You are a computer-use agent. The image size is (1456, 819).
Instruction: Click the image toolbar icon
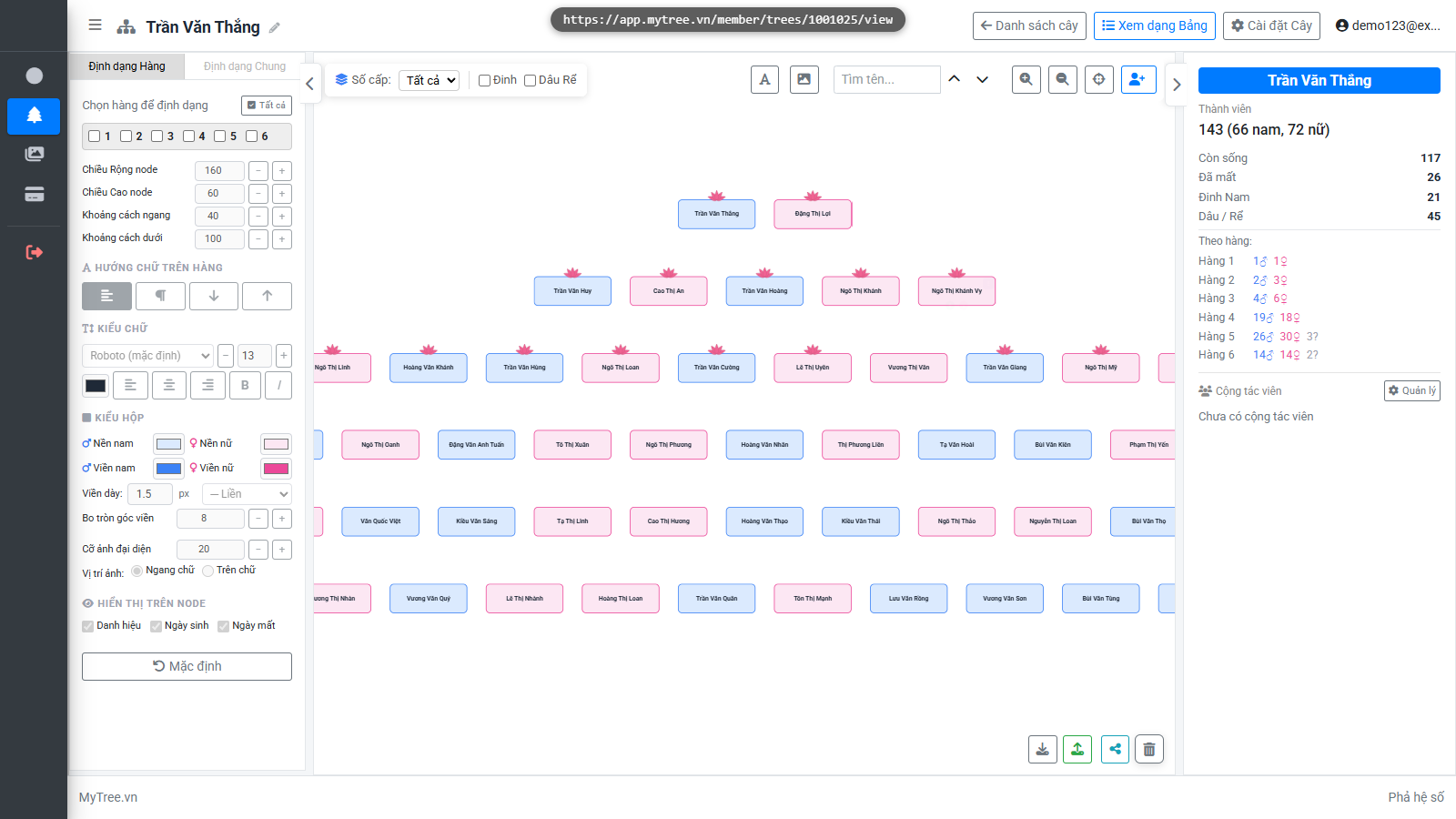pos(804,79)
